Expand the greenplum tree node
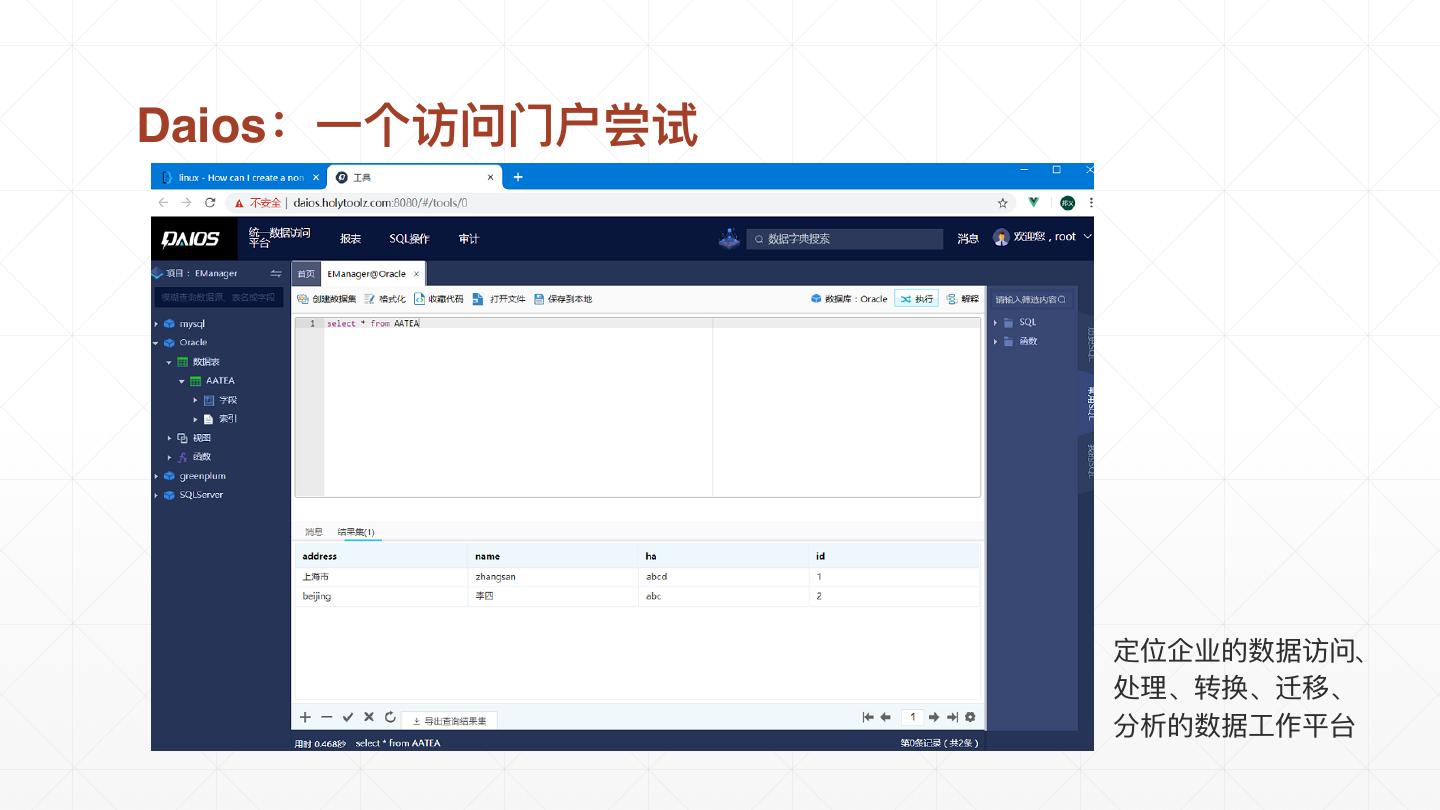 (157, 476)
